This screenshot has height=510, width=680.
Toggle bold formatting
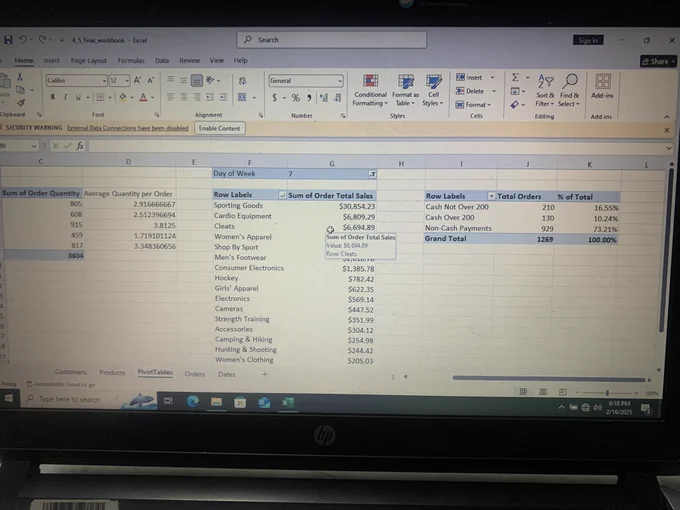click(52, 97)
